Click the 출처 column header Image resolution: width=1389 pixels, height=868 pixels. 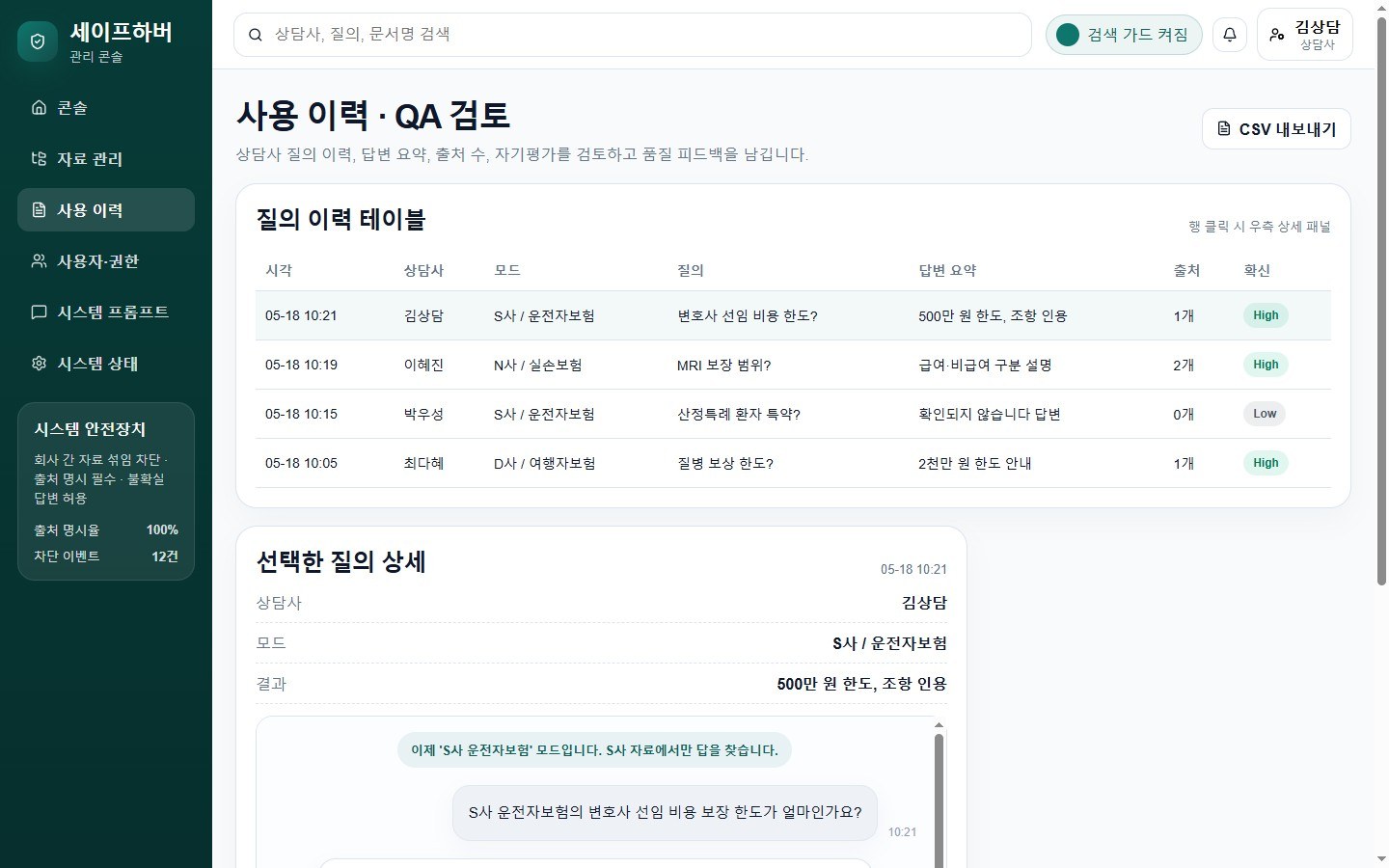tap(1186, 270)
